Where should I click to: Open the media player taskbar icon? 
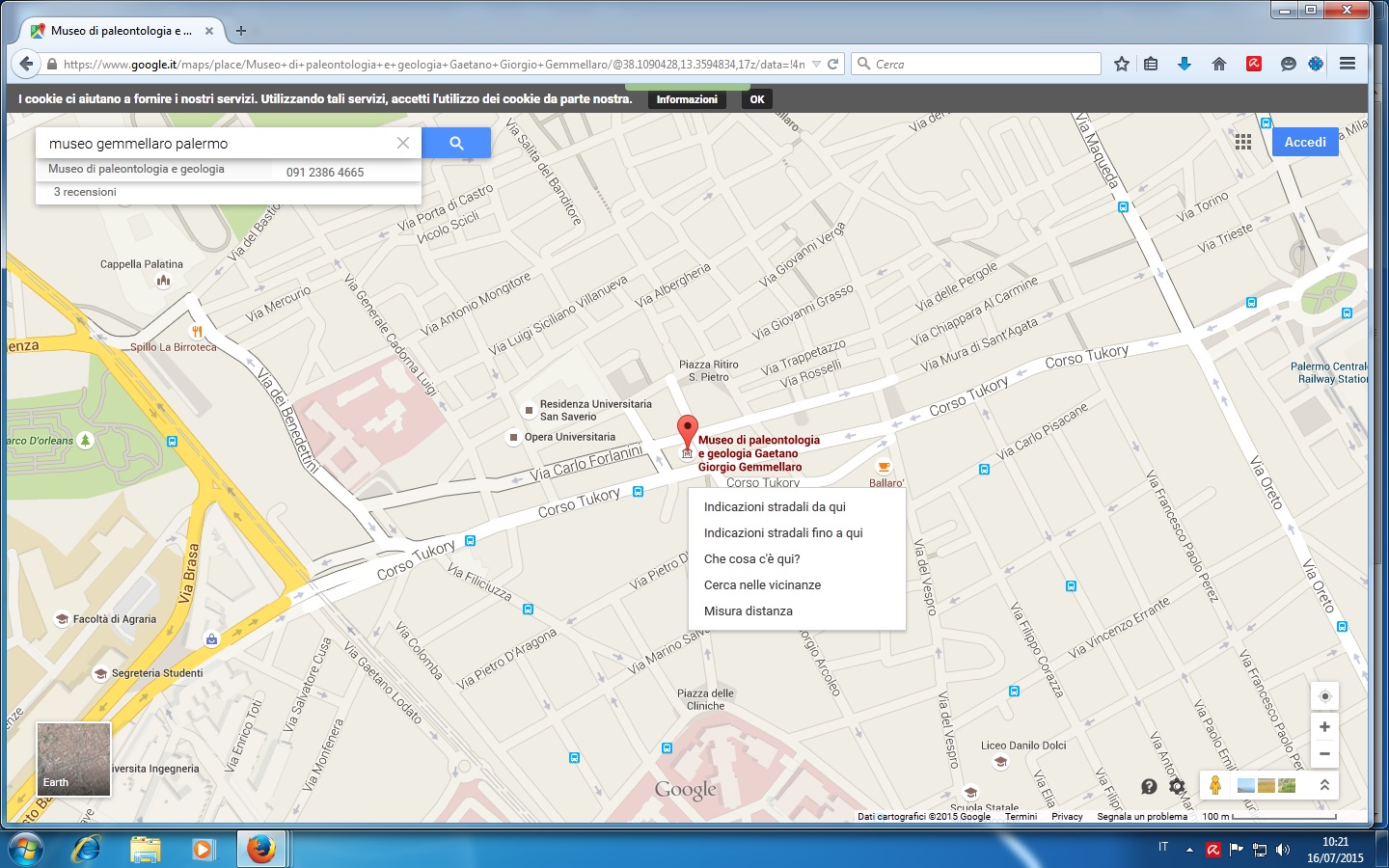[202, 849]
